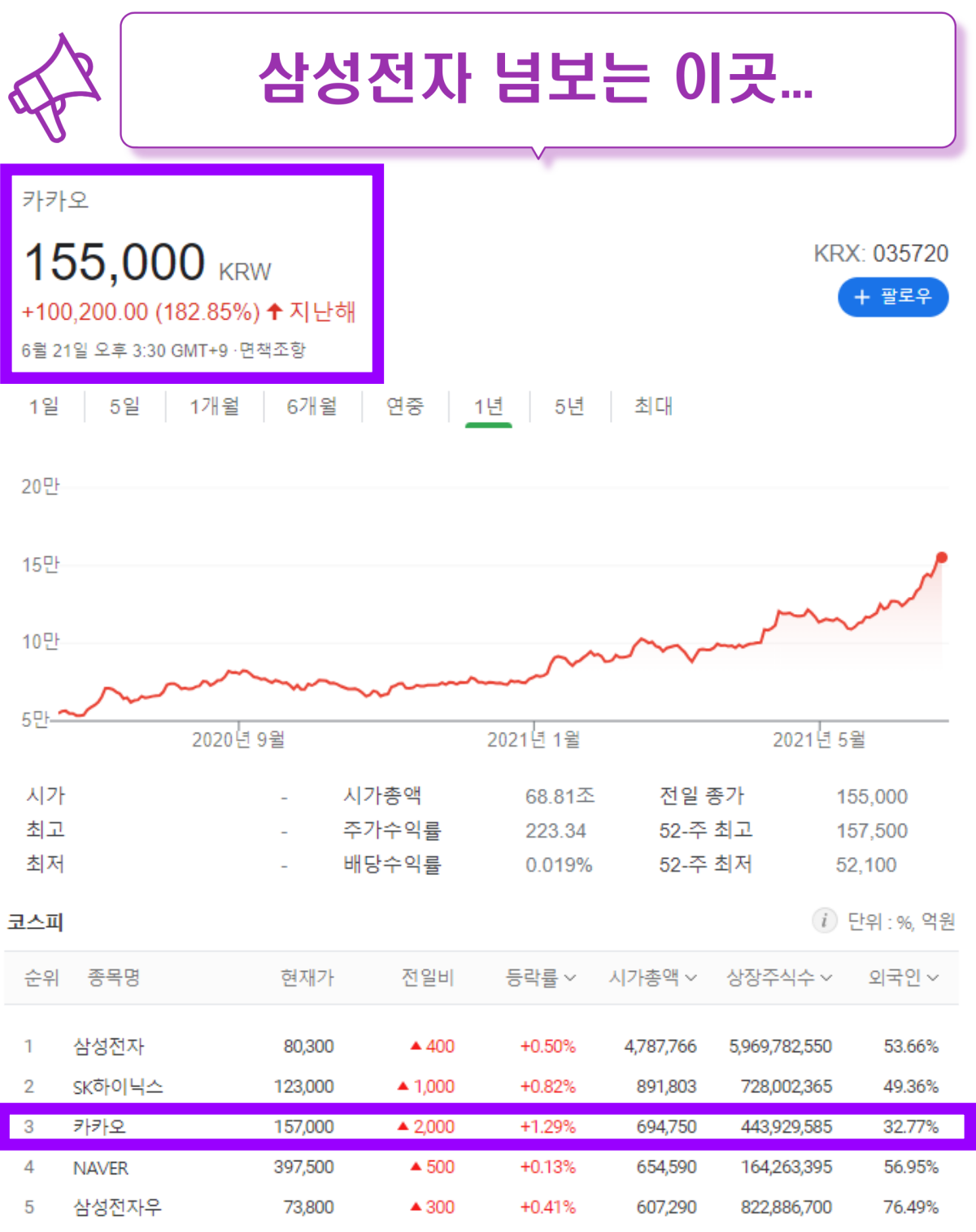Click the 종목명 column header
This screenshot has width=976, height=1232.
tap(114, 977)
